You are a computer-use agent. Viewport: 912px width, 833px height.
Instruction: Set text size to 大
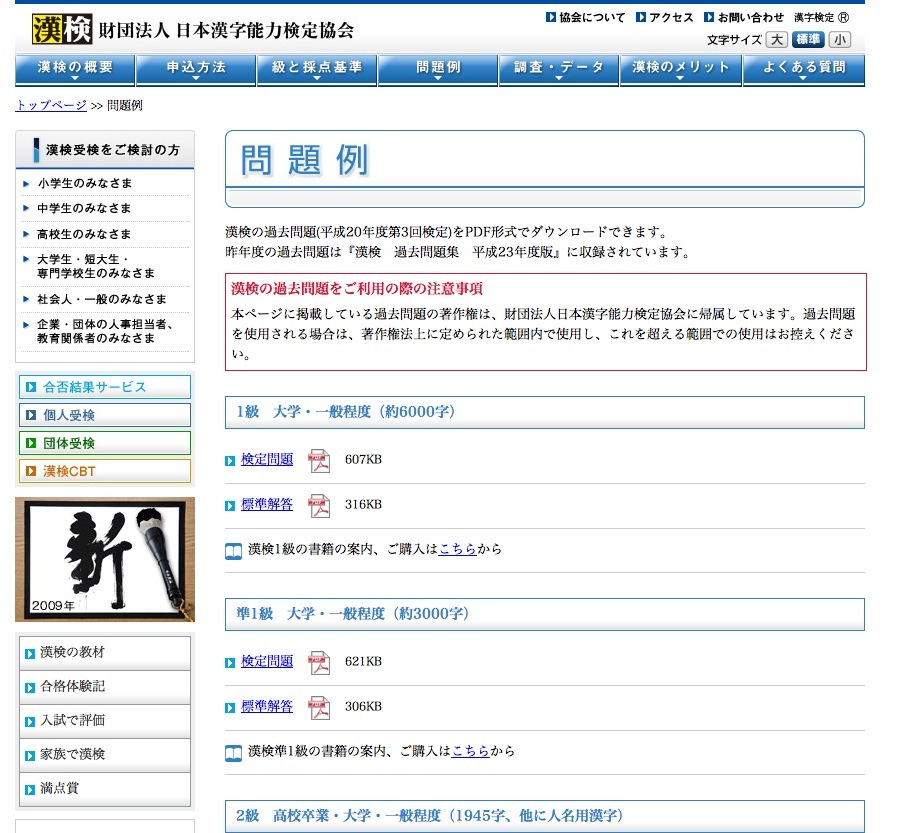pos(776,40)
